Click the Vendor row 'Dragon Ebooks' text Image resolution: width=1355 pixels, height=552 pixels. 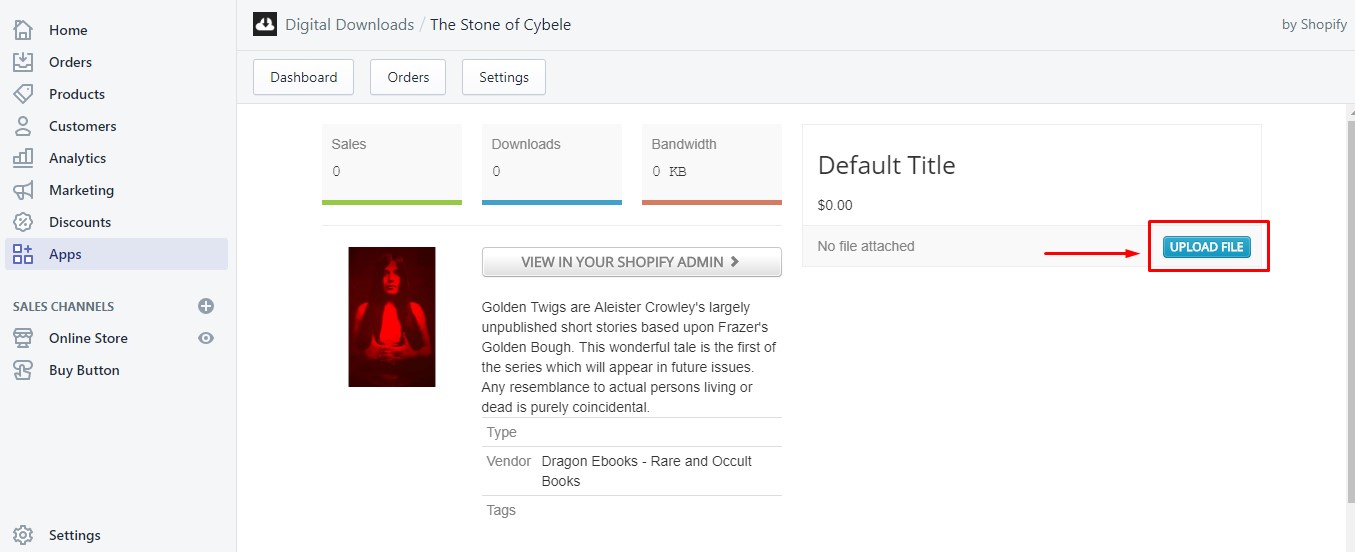click(646, 471)
